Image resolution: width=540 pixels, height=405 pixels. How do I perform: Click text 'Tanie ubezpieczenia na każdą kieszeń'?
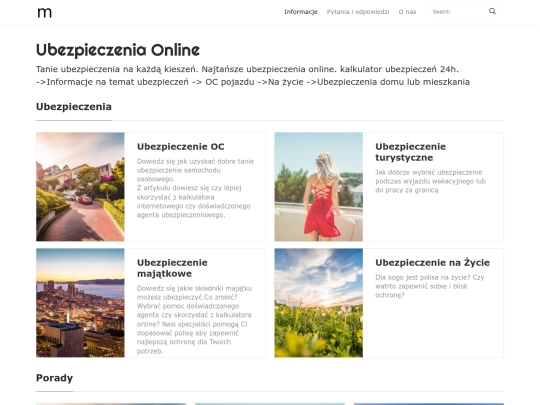coord(117,69)
